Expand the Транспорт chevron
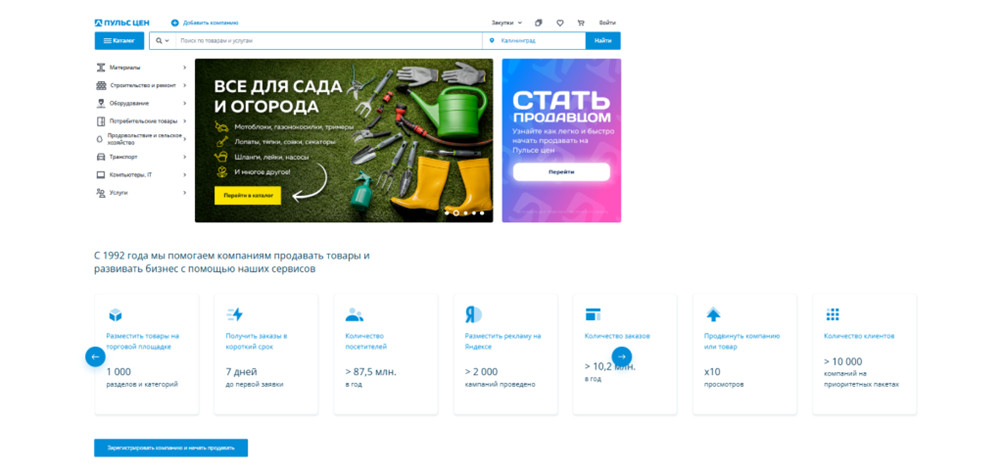Screen dimensions: 1003x475 tap(184, 157)
